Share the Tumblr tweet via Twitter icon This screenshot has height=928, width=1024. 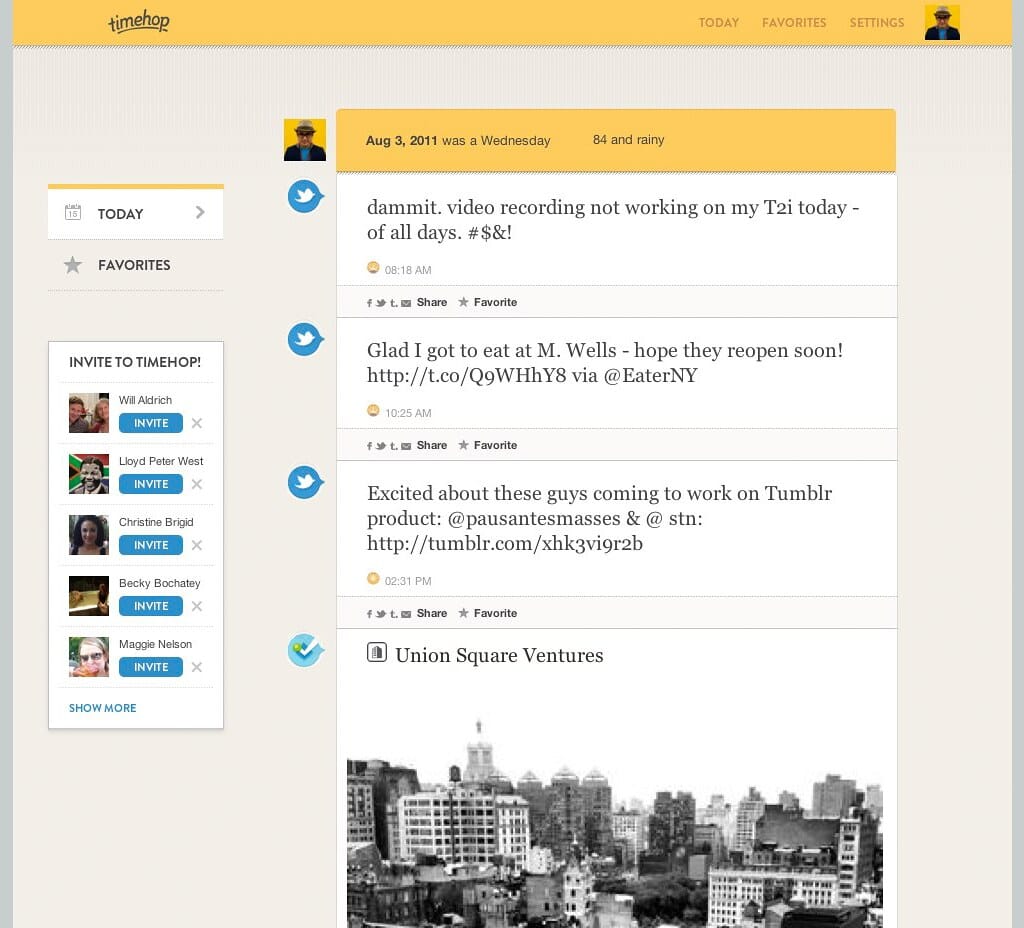pos(381,614)
